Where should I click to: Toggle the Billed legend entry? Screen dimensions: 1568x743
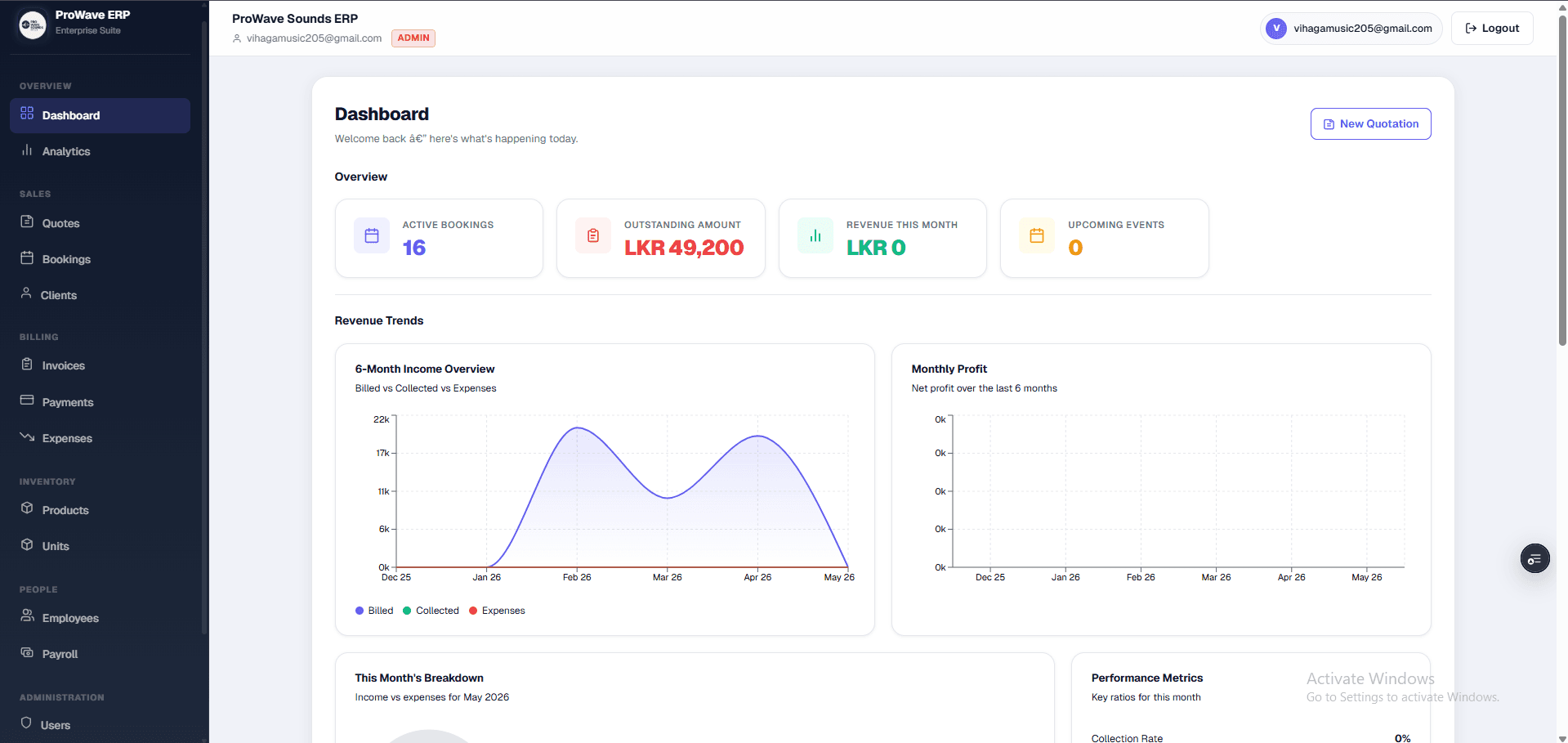point(374,611)
